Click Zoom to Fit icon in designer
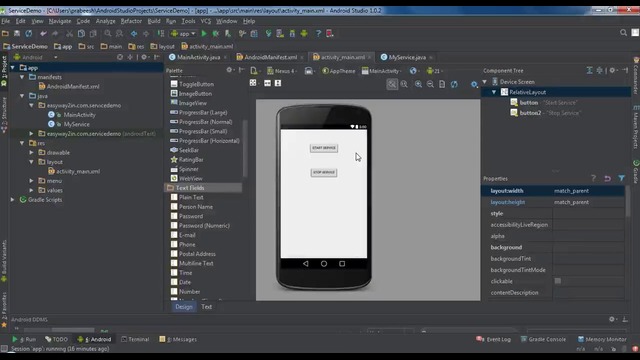The height and width of the screenshot is (360, 640). tap(392, 84)
